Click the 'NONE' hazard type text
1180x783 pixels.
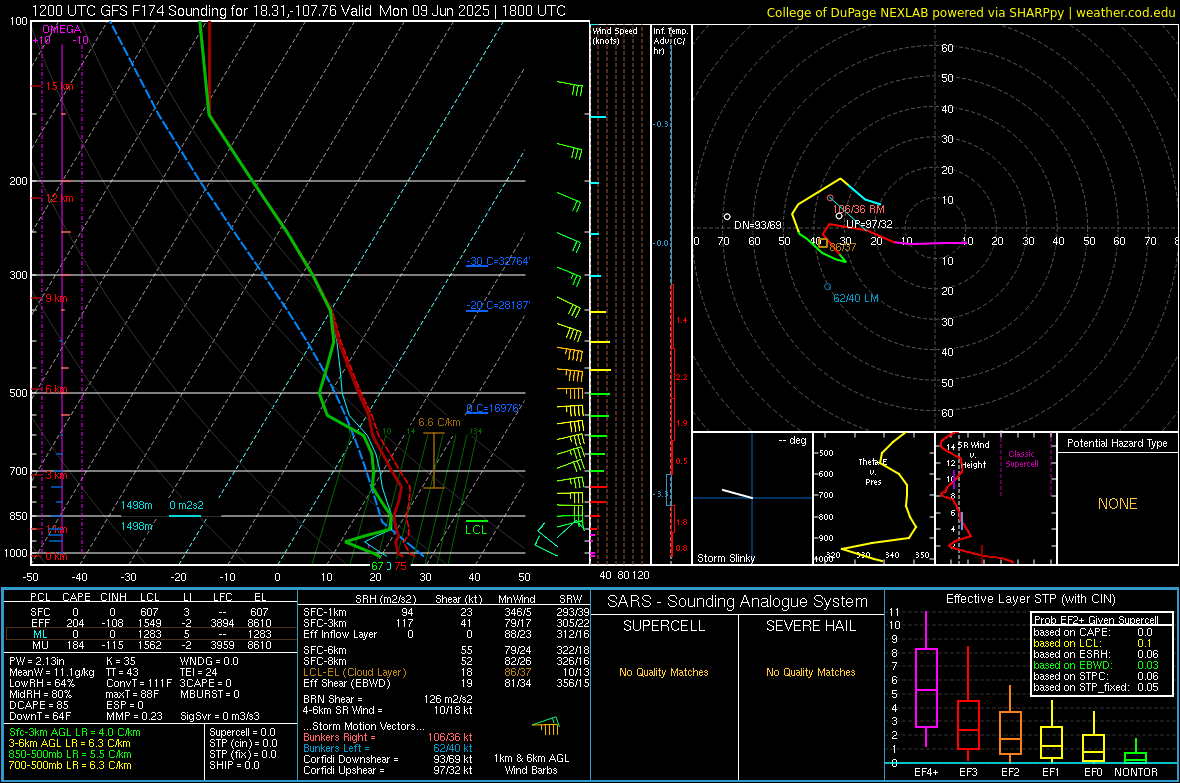click(1118, 504)
